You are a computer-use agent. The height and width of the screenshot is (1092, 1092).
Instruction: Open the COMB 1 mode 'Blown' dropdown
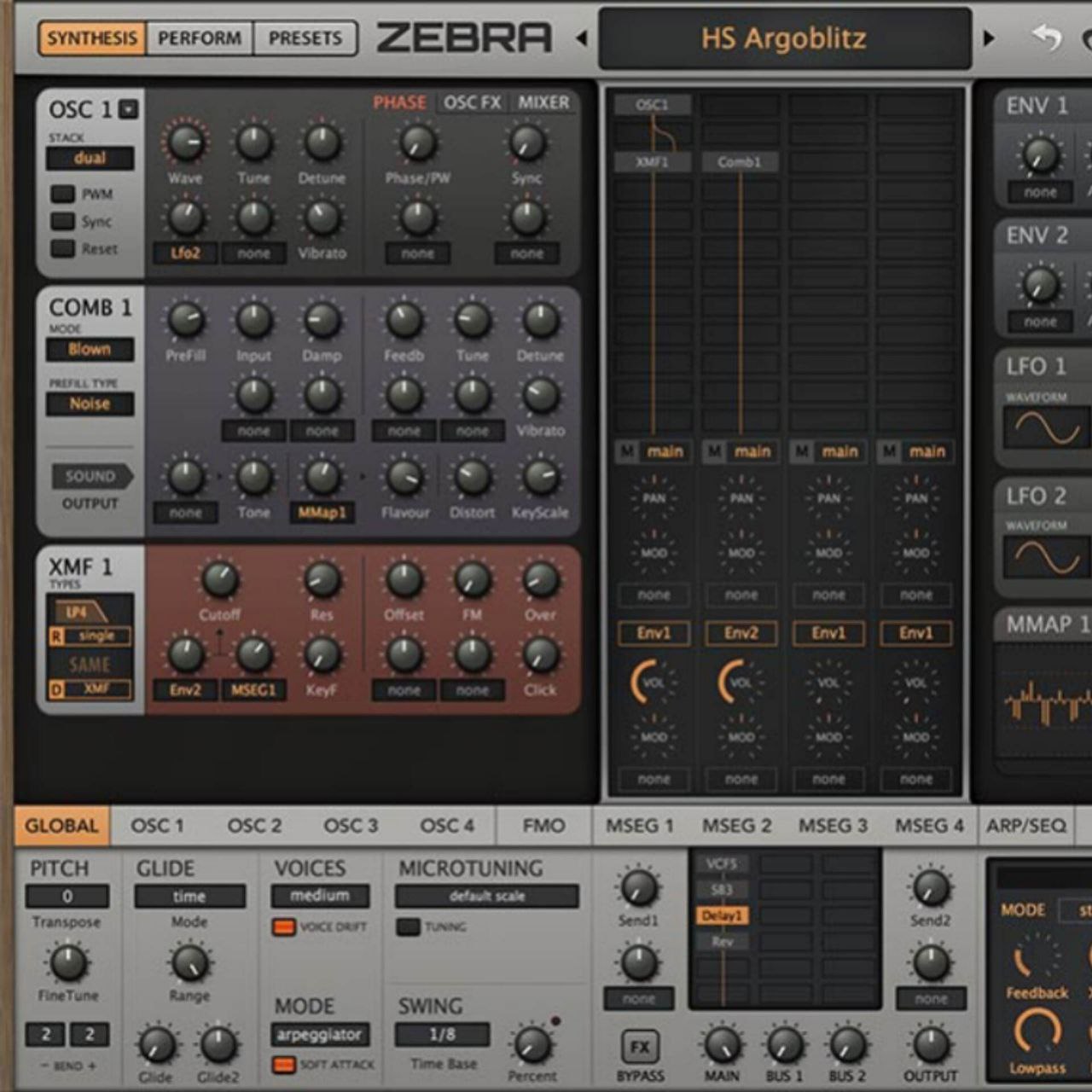point(90,349)
